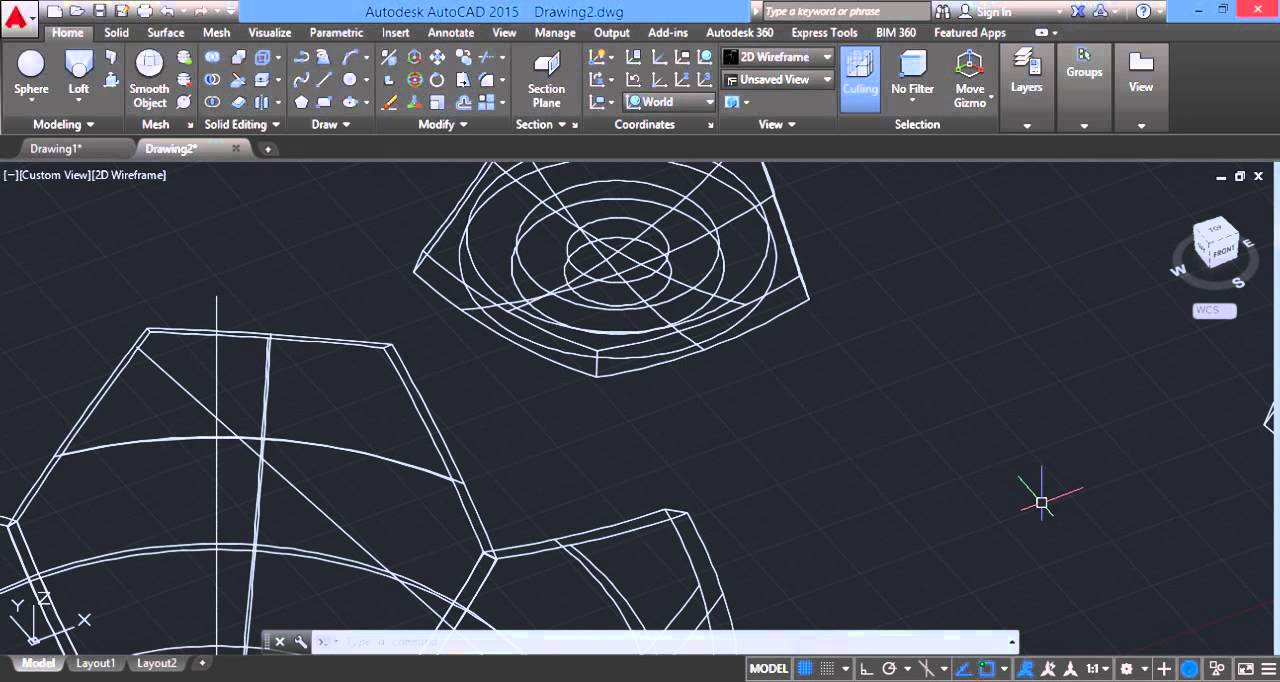Toggle object snap tracking in status bar

964,669
